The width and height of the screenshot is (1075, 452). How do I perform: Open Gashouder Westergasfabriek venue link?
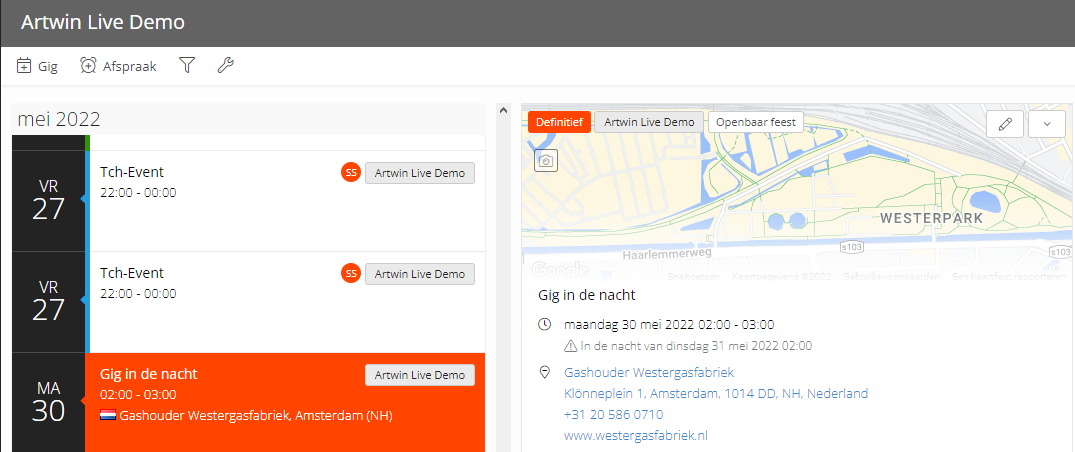649,372
